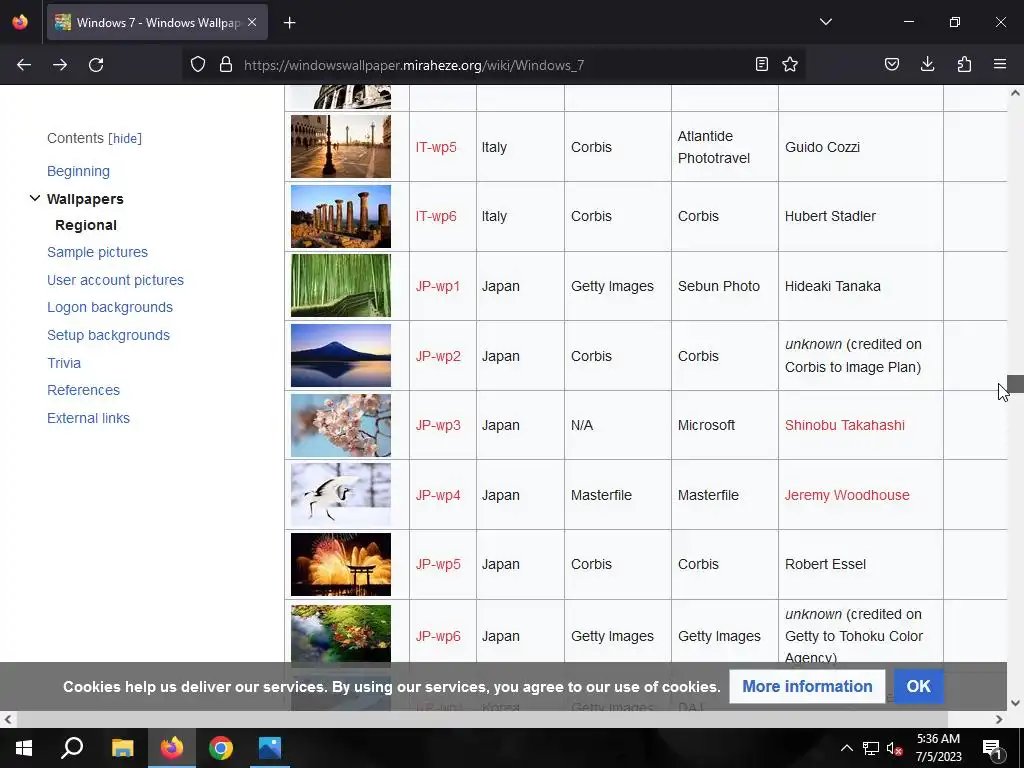1024x768 pixels.
Task: Open the Jeremy Woodhouse photographer link
Action: pos(847,495)
